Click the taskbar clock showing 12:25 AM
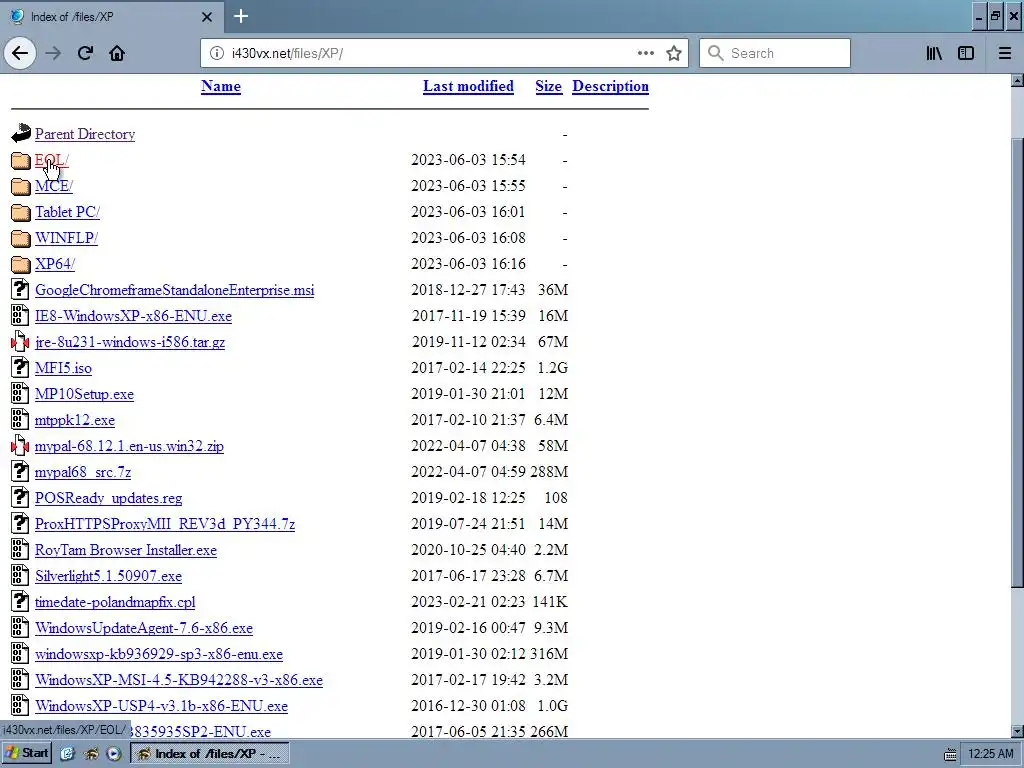This screenshot has width=1024, height=768. (991, 754)
